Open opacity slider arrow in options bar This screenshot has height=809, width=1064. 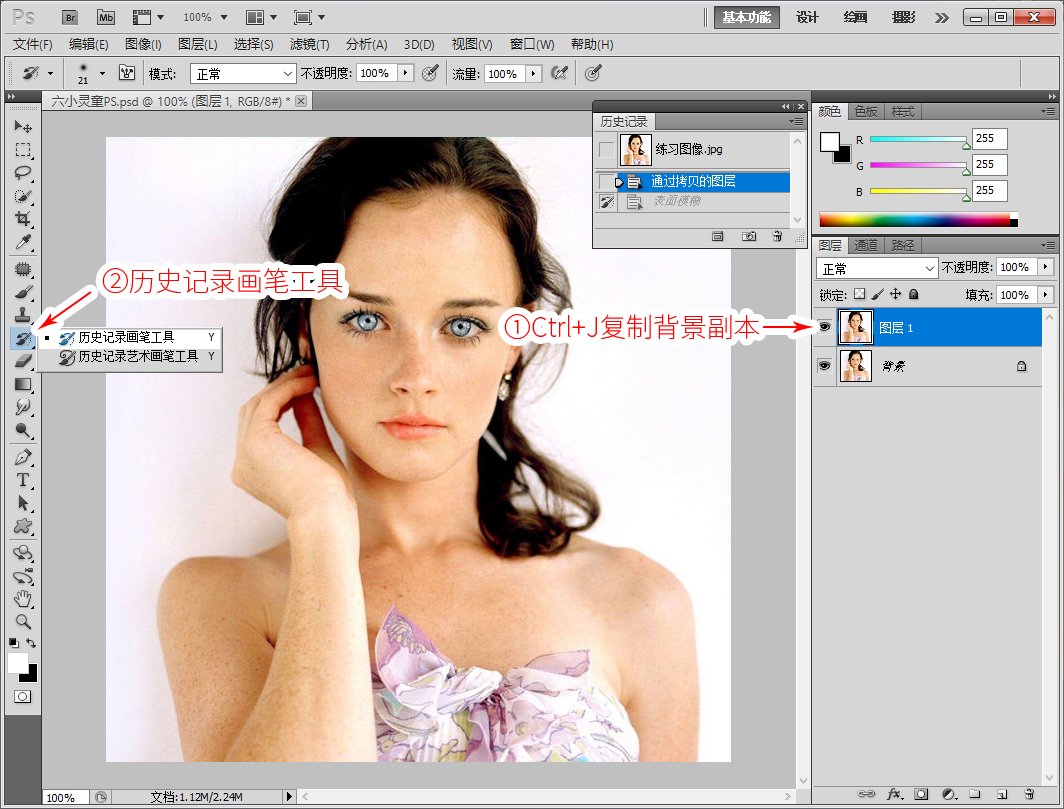click(406, 73)
